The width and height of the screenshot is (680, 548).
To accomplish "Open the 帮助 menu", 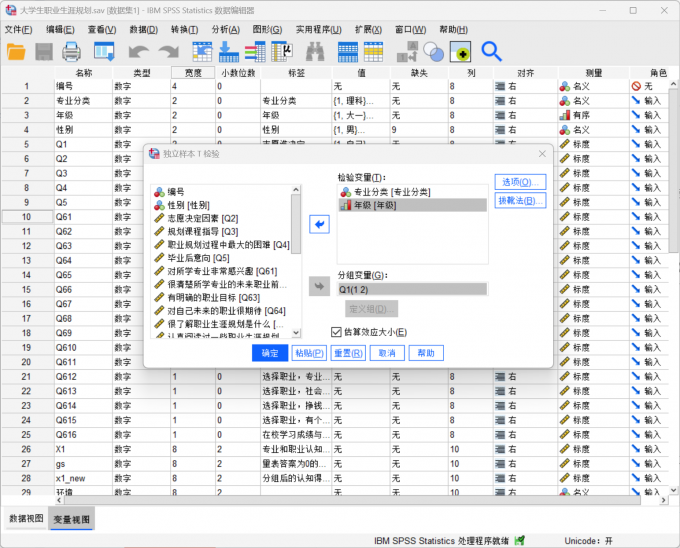I will click(453, 29).
